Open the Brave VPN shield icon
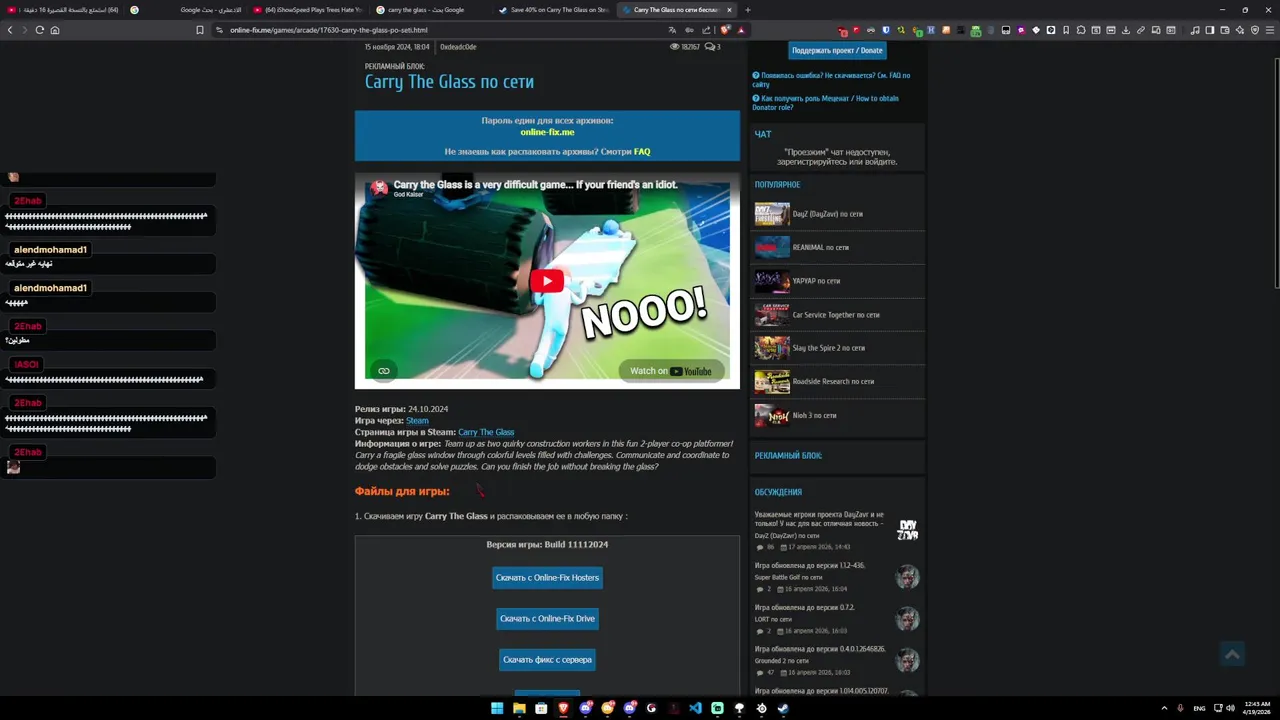The height and width of the screenshot is (720, 1280). (x=1255, y=30)
